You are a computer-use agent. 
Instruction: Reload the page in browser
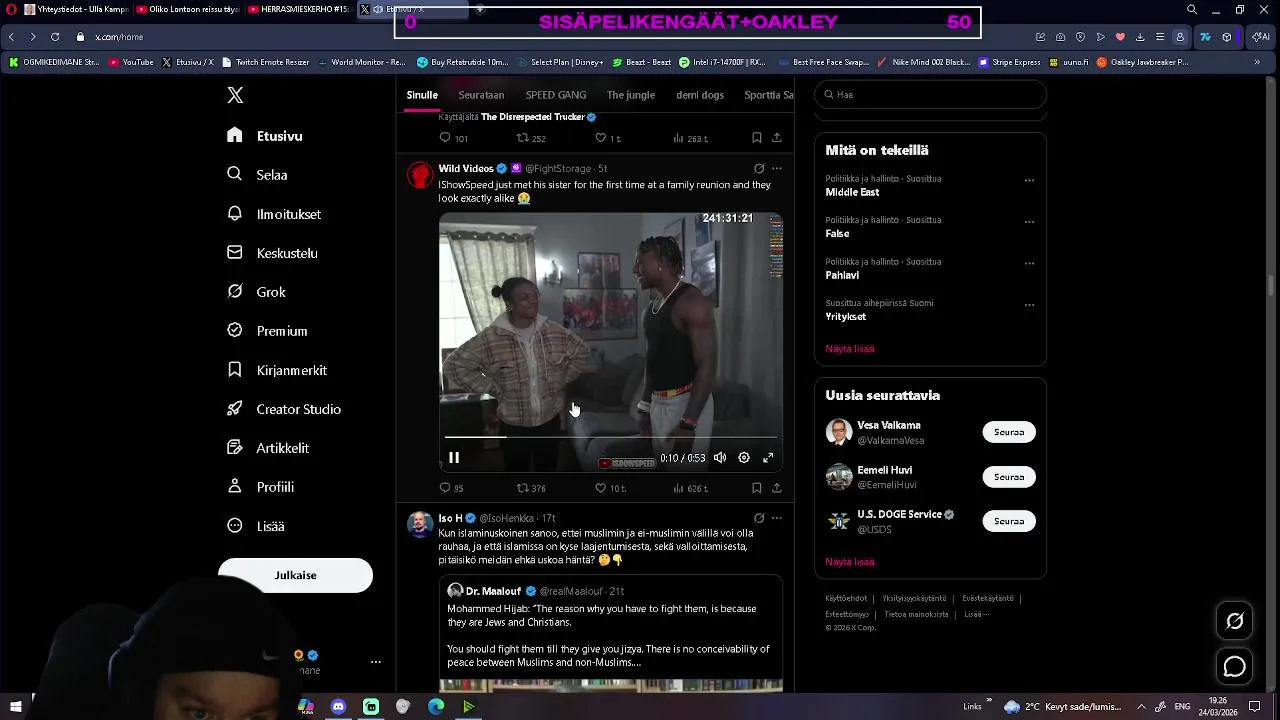pos(55,37)
